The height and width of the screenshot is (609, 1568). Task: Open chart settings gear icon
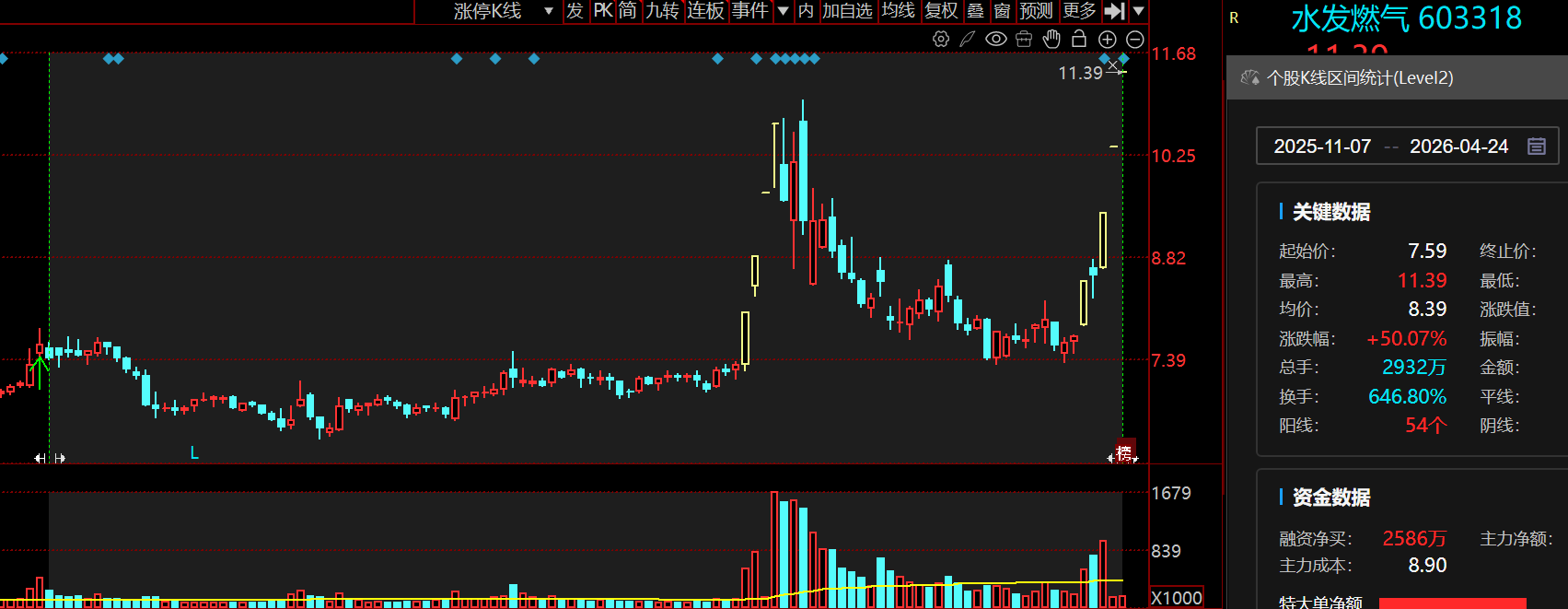coord(941,39)
